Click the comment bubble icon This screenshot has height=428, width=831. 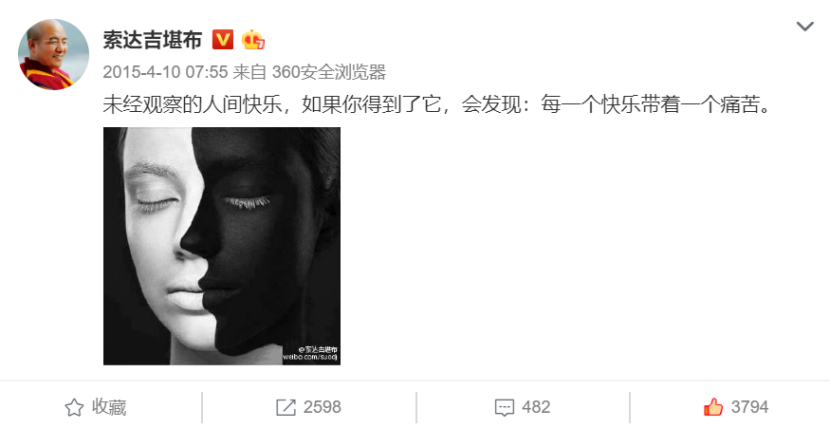[x=504, y=407]
